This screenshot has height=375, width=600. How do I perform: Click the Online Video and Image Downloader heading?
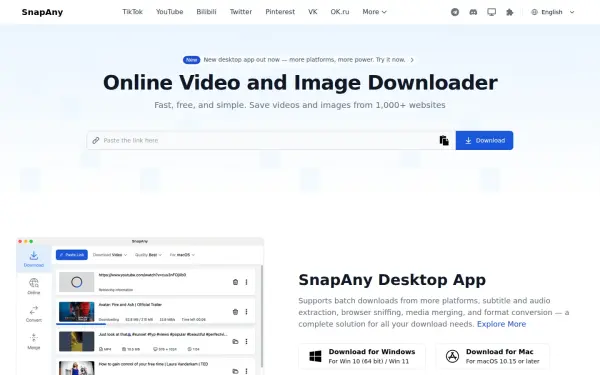tap(300, 83)
